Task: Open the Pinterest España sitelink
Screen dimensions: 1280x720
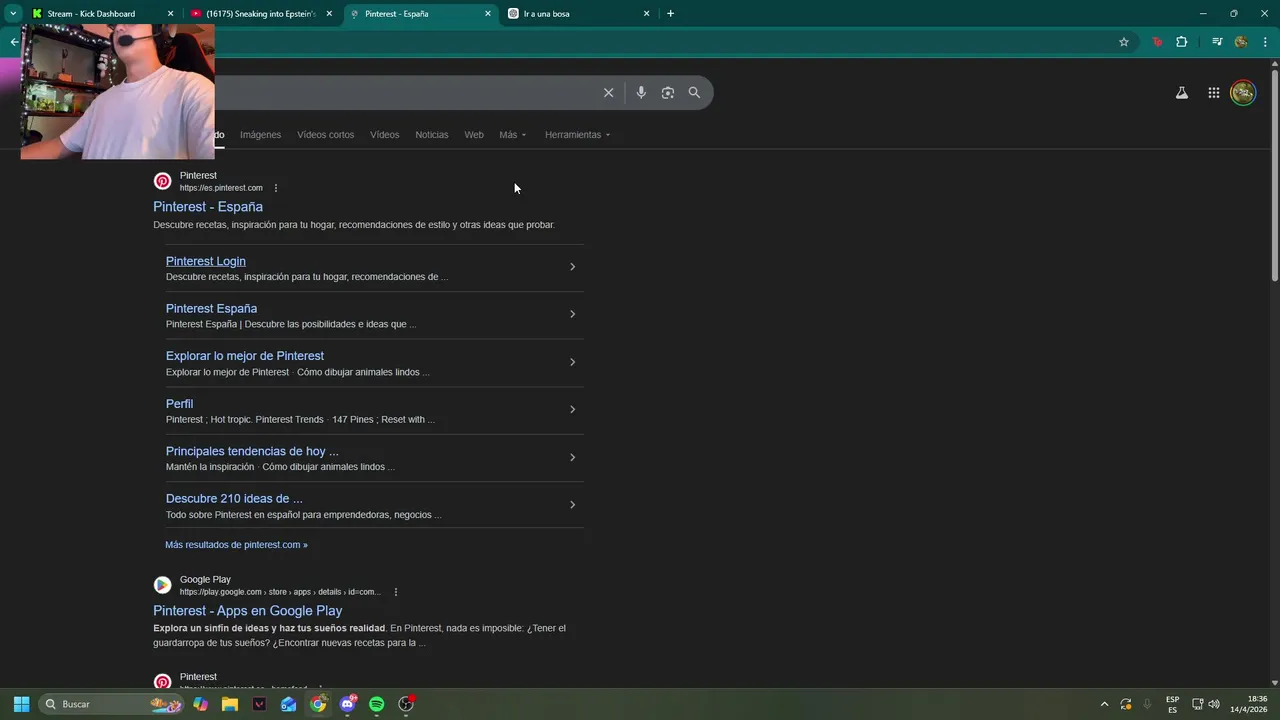Action: pos(211,309)
